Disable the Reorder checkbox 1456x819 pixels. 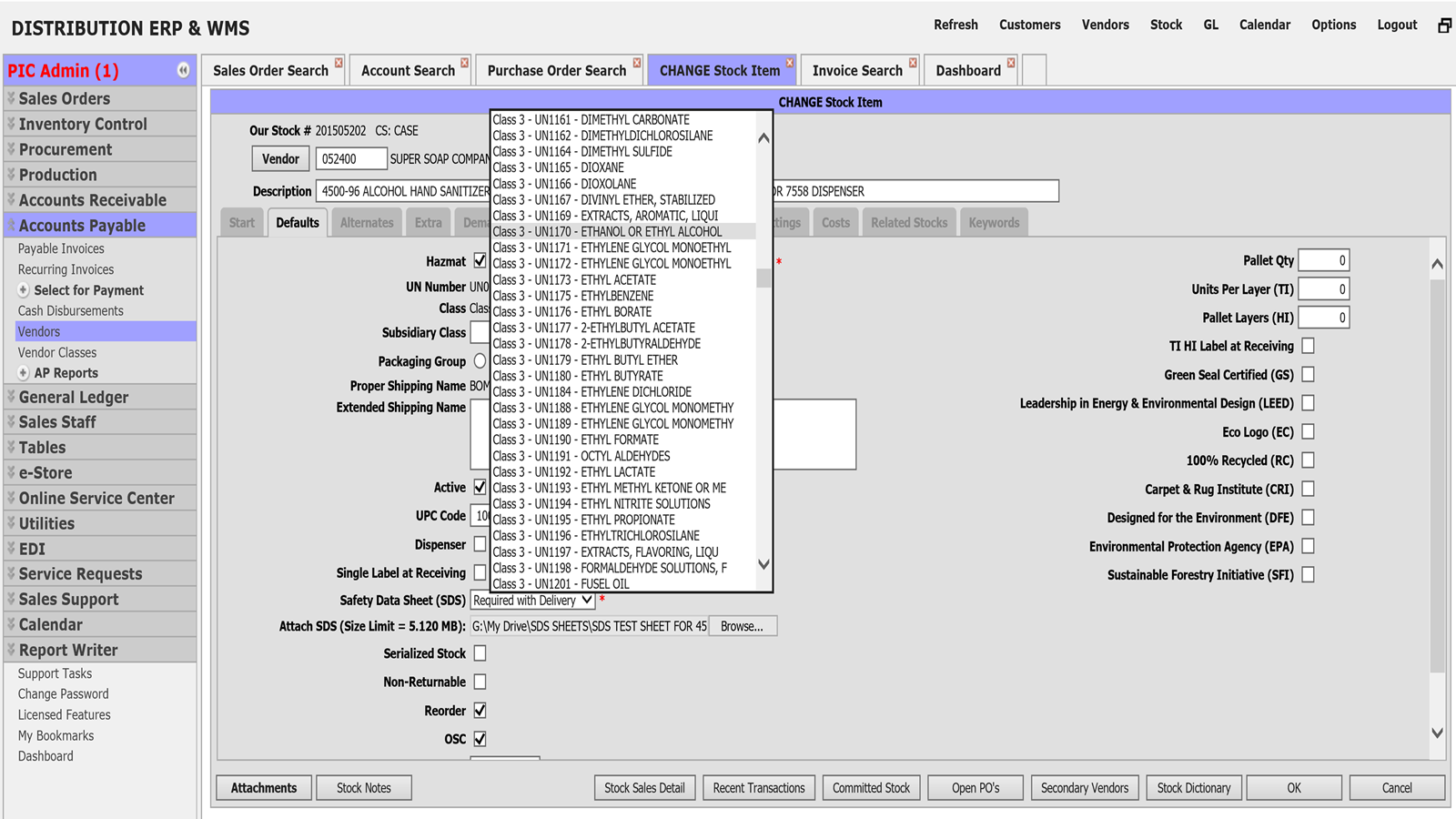tap(480, 710)
